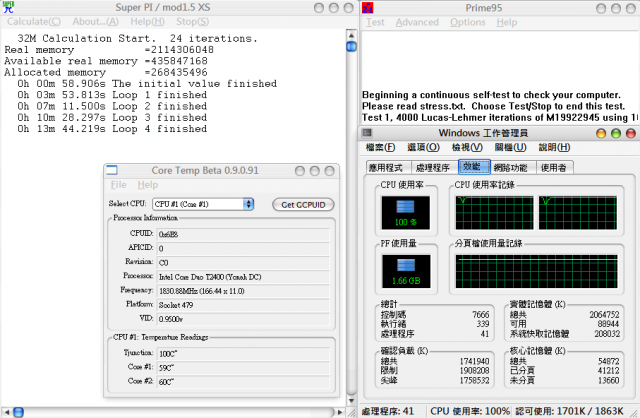Click the physical memory total value 2064752
Viewport: 640px width, 418px height.
pyautogui.click(x=604, y=315)
